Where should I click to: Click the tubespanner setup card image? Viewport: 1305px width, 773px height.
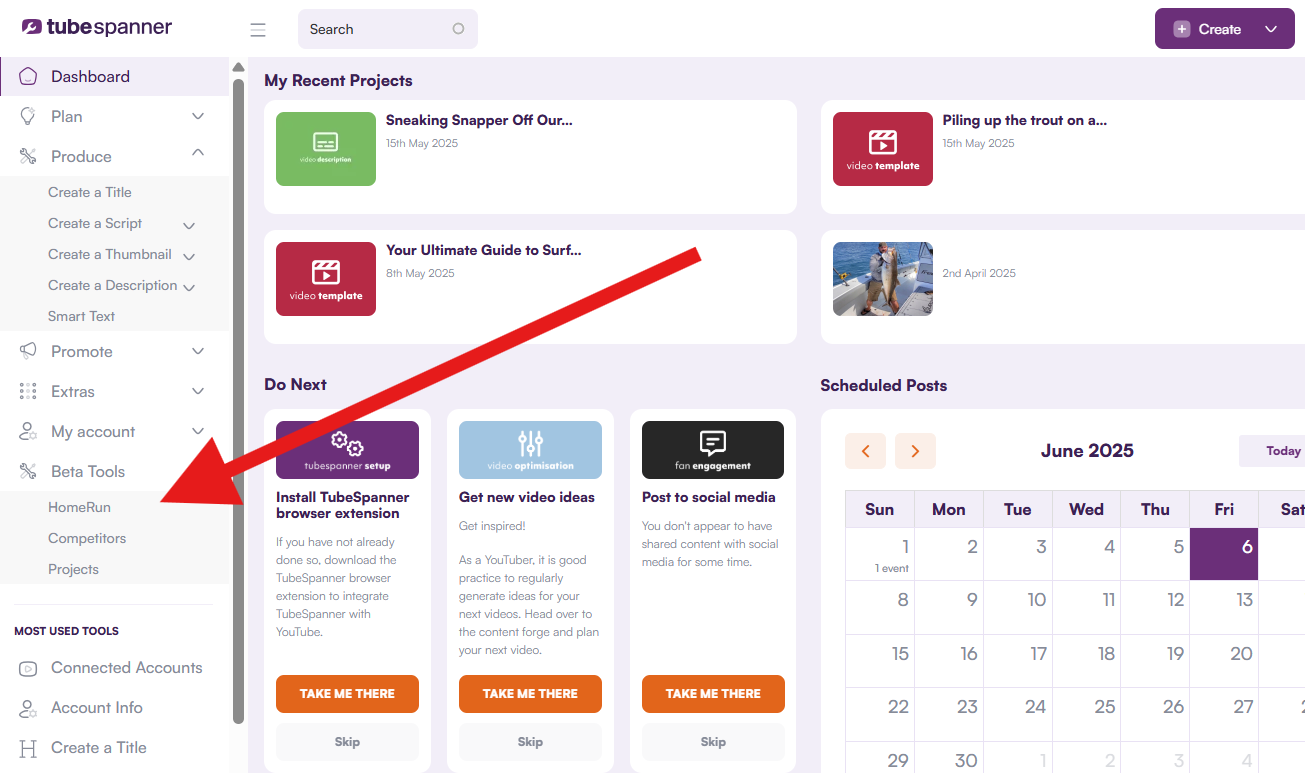pos(347,450)
